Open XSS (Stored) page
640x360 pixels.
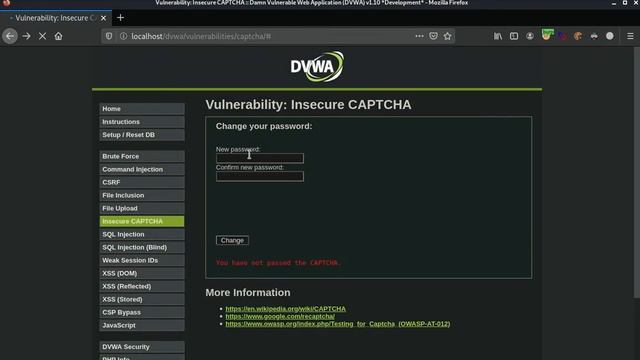142,299
